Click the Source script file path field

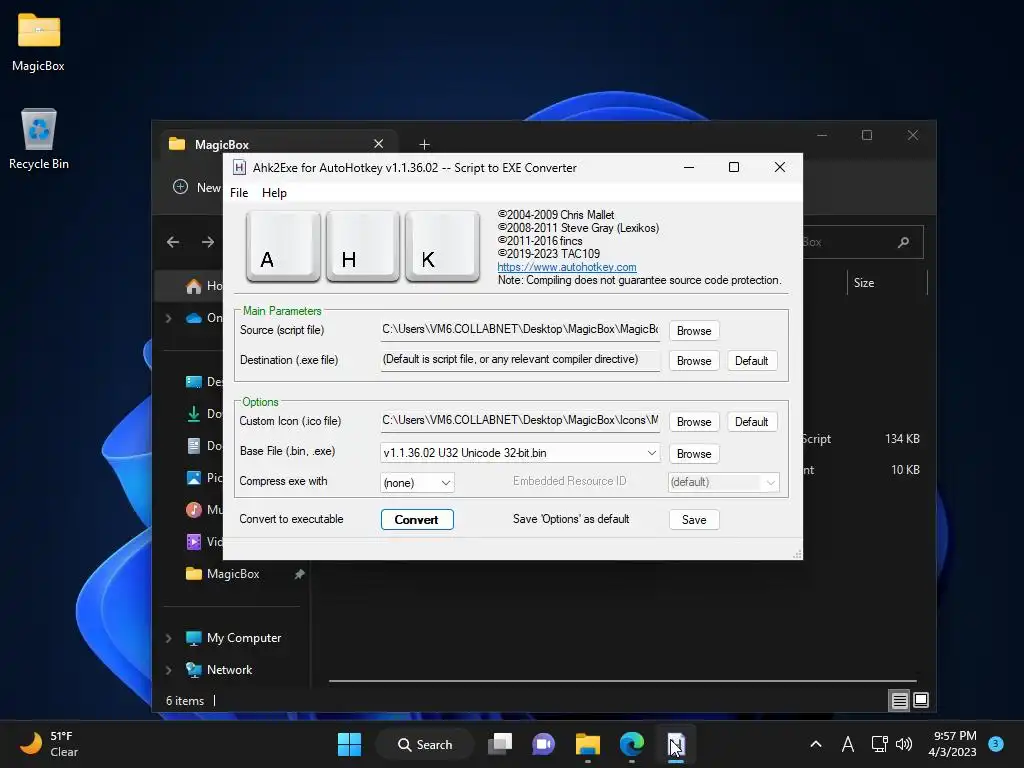point(520,330)
